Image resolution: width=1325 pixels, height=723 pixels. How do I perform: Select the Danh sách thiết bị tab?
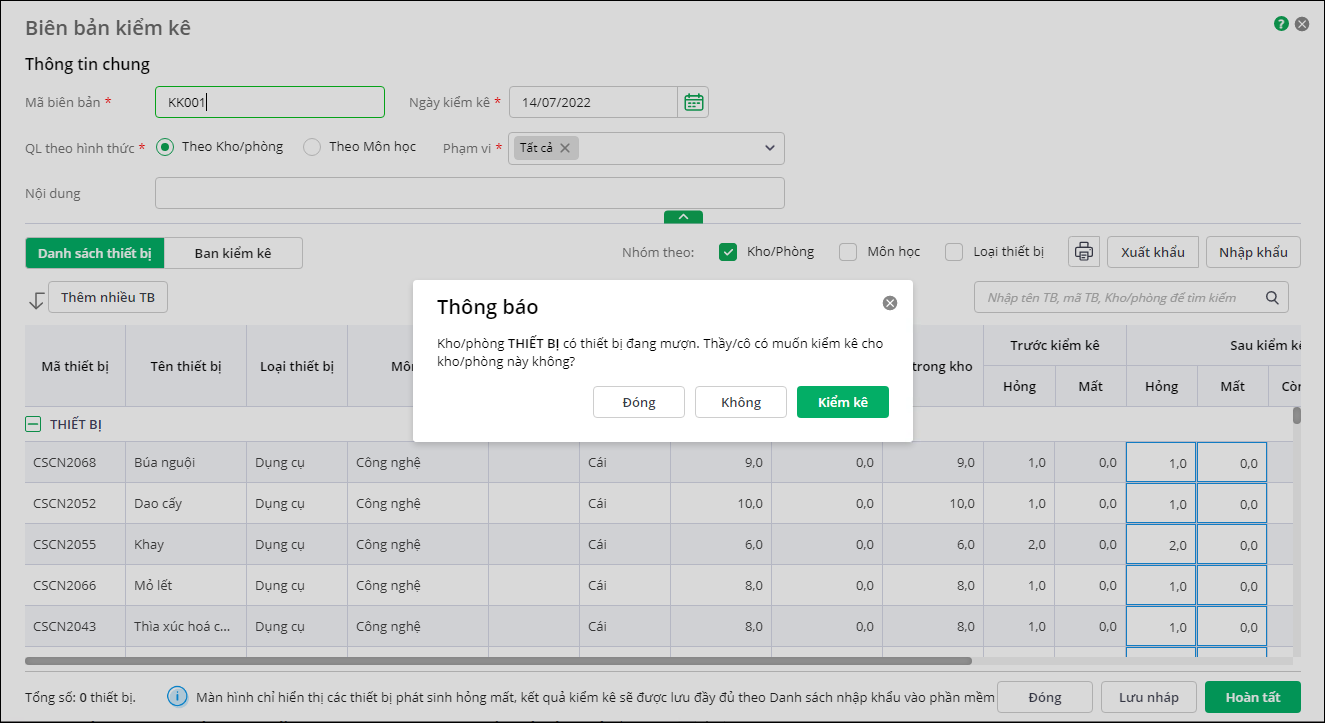[x=95, y=253]
